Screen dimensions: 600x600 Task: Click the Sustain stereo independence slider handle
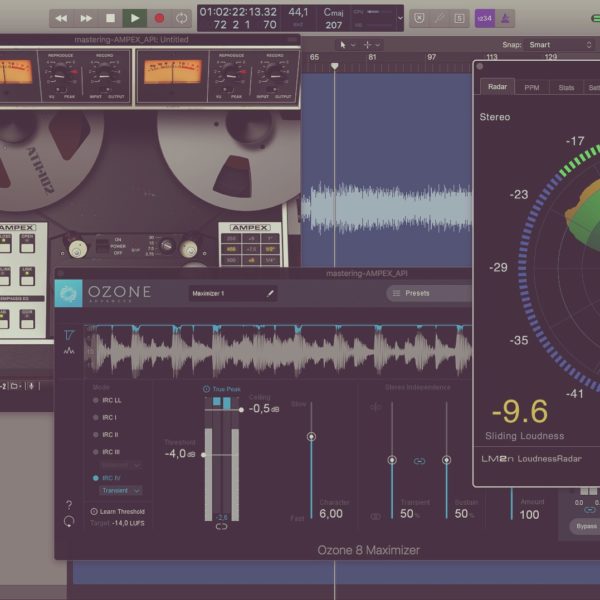pyautogui.click(x=447, y=460)
